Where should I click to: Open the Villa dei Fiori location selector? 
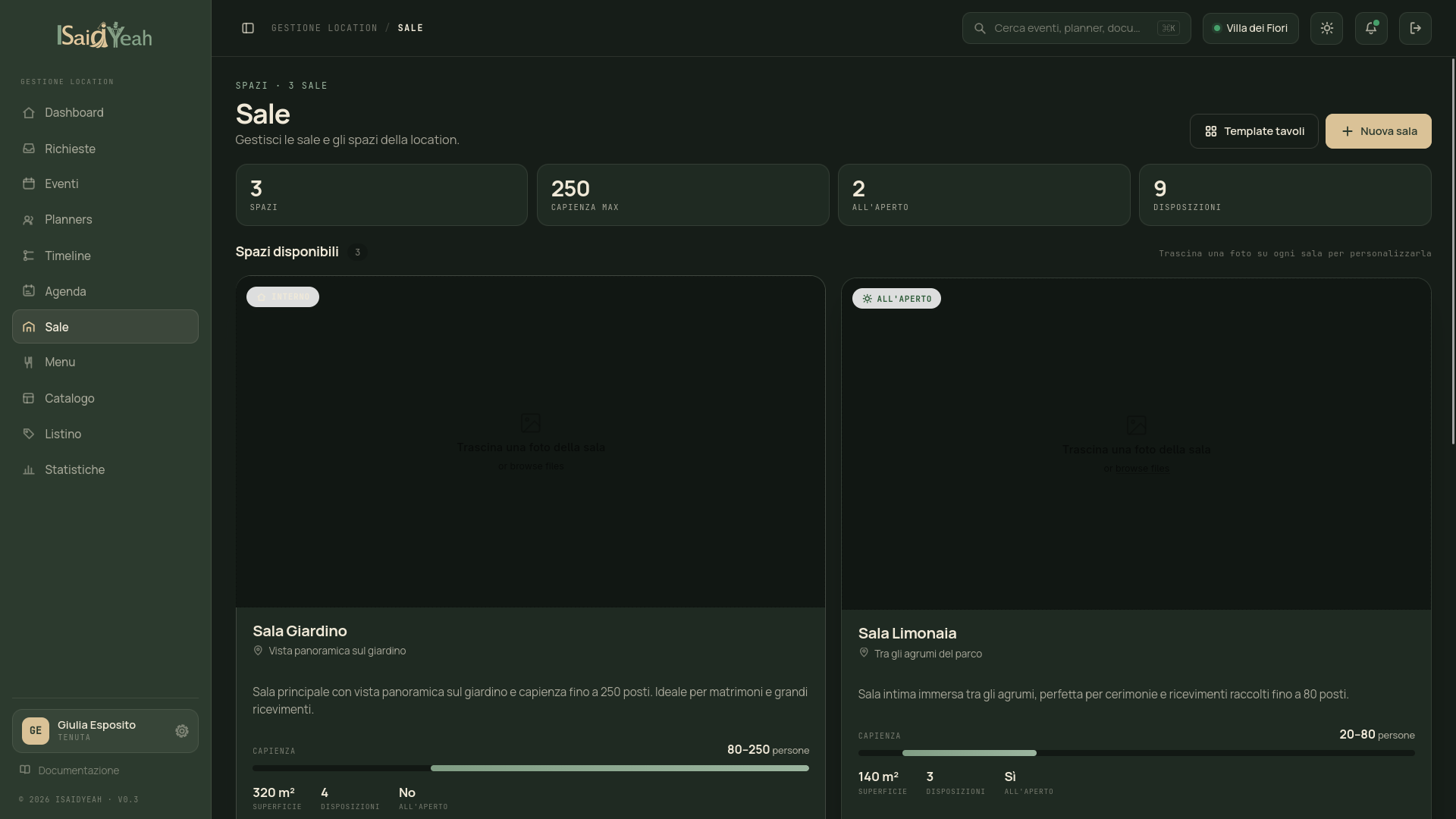tap(1250, 28)
